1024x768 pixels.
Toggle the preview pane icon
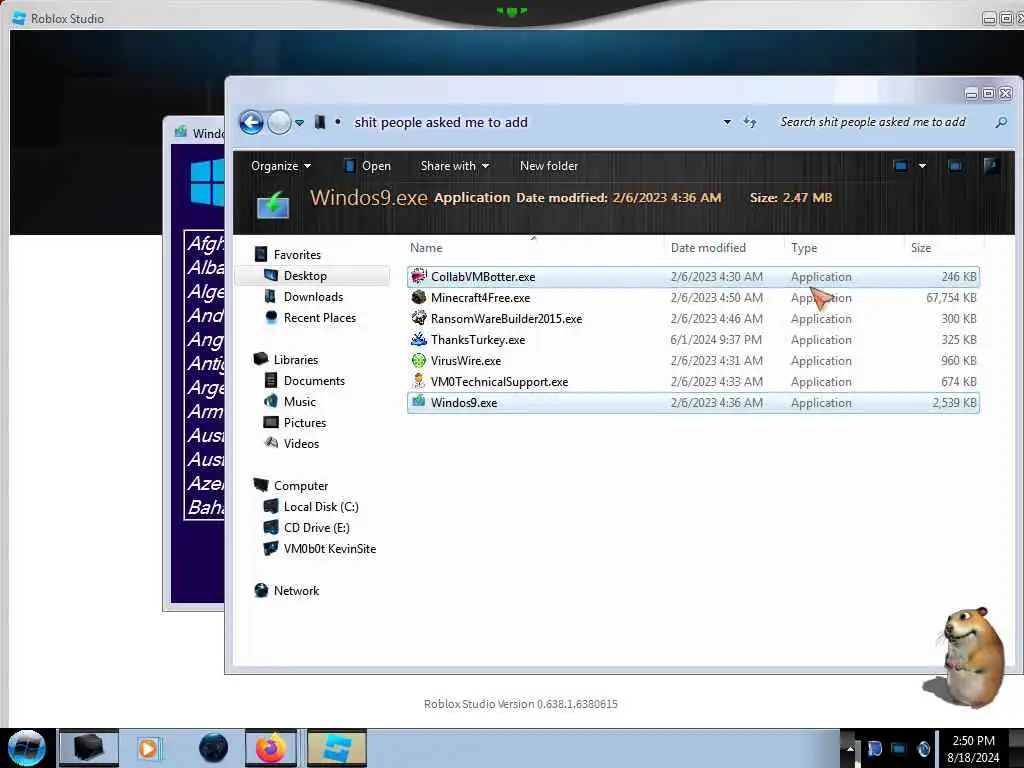point(955,166)
